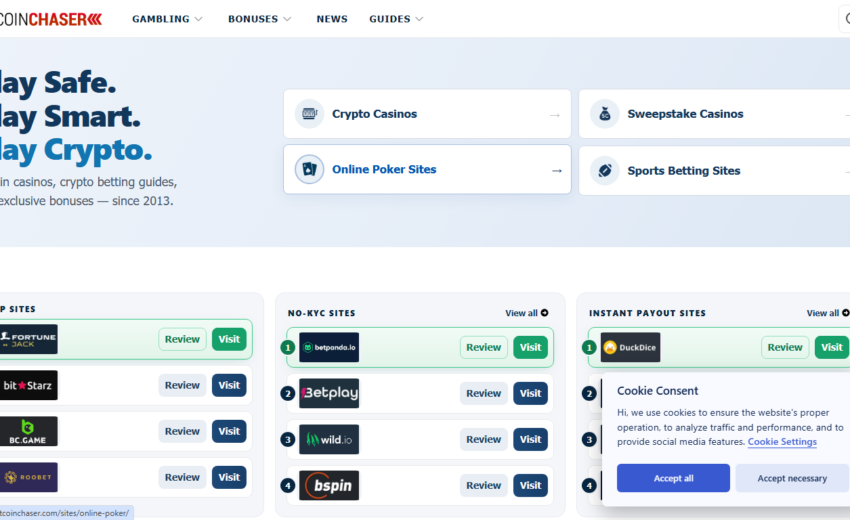Viewport: 850px width, 520px height.
Task: Click the FortuneJack logo
Action: pyautogui.click(x=28, y=339)
